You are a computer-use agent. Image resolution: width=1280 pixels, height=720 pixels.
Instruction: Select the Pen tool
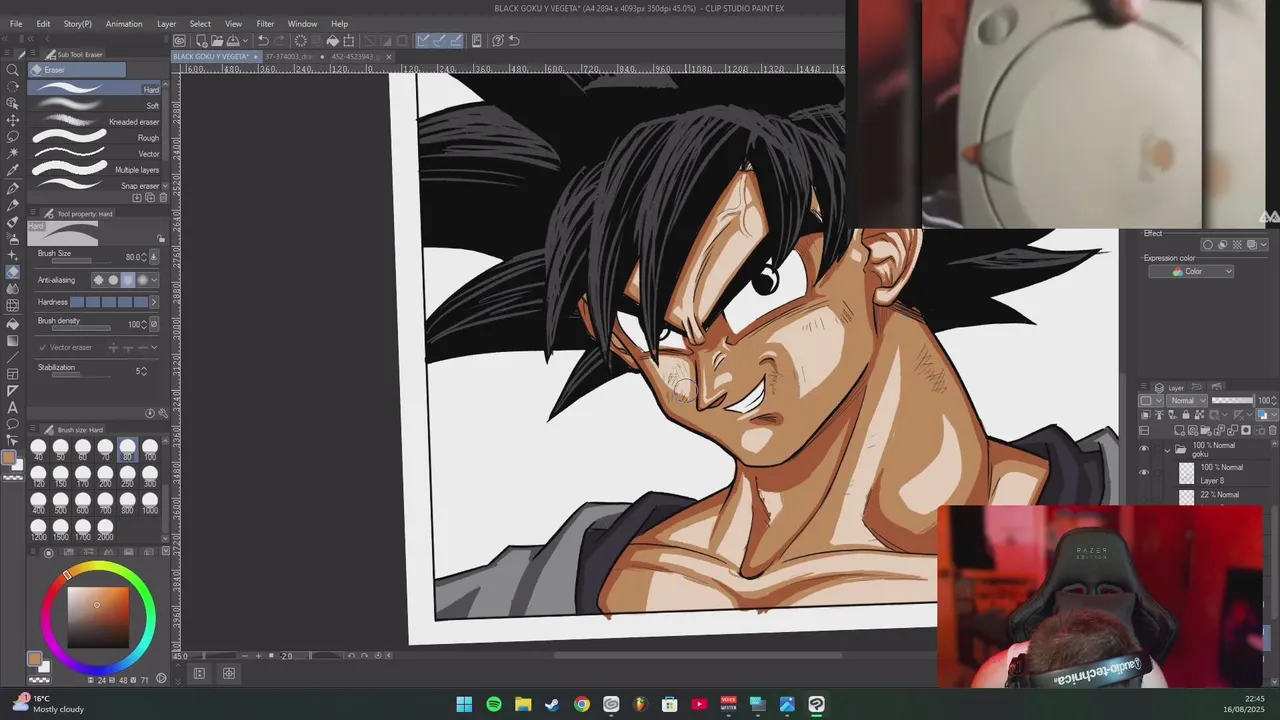(13, 188)
